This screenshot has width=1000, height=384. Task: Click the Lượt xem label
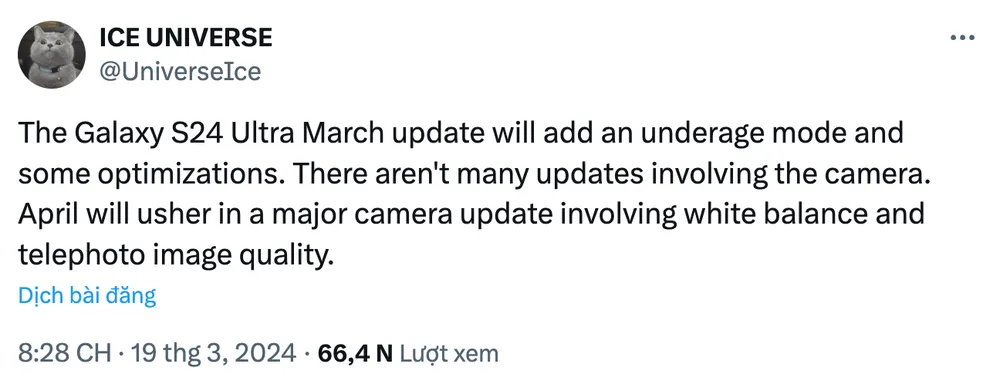[x=448, y=353]
